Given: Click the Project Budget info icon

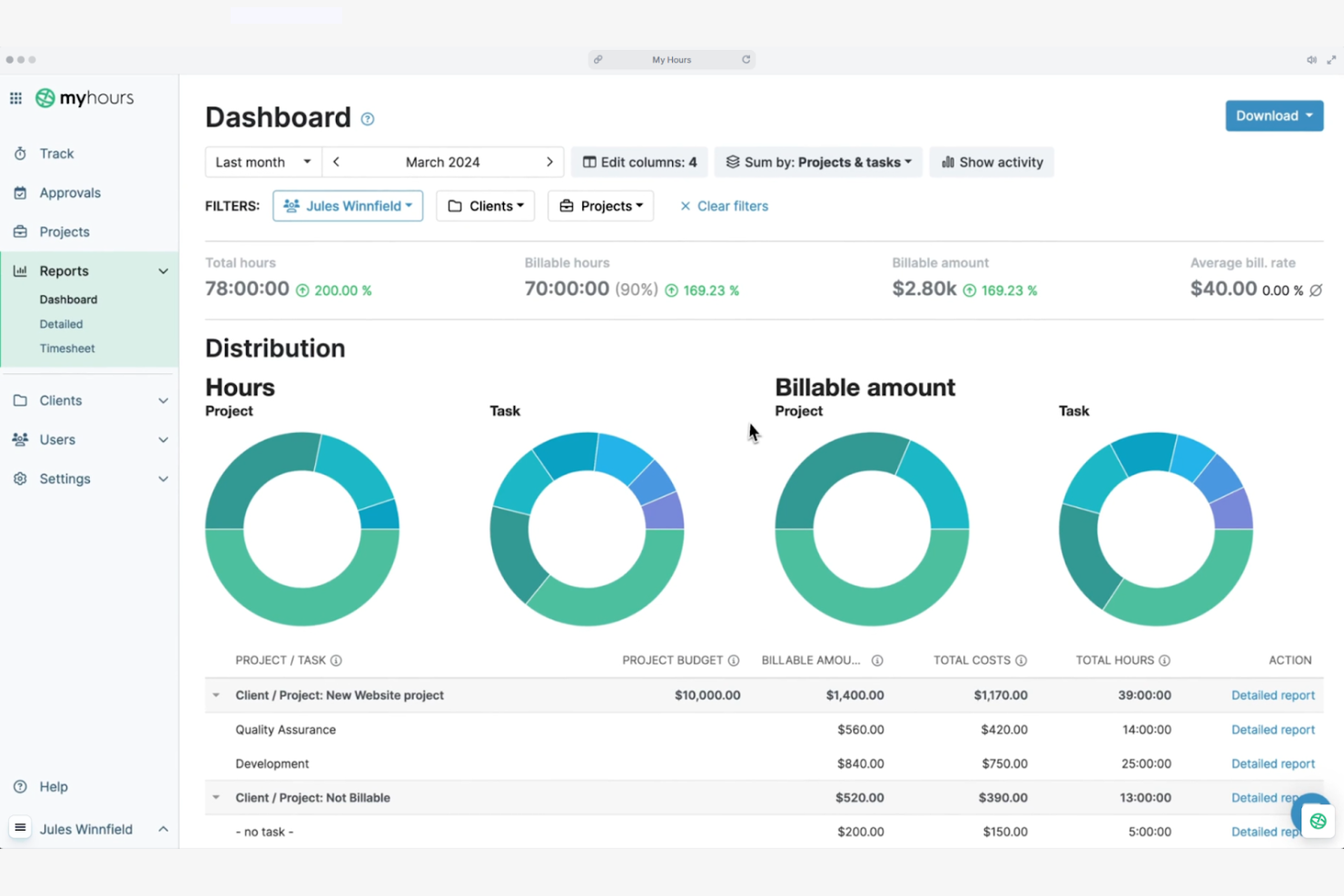Looking at the screenshot, I should point(734,660).
